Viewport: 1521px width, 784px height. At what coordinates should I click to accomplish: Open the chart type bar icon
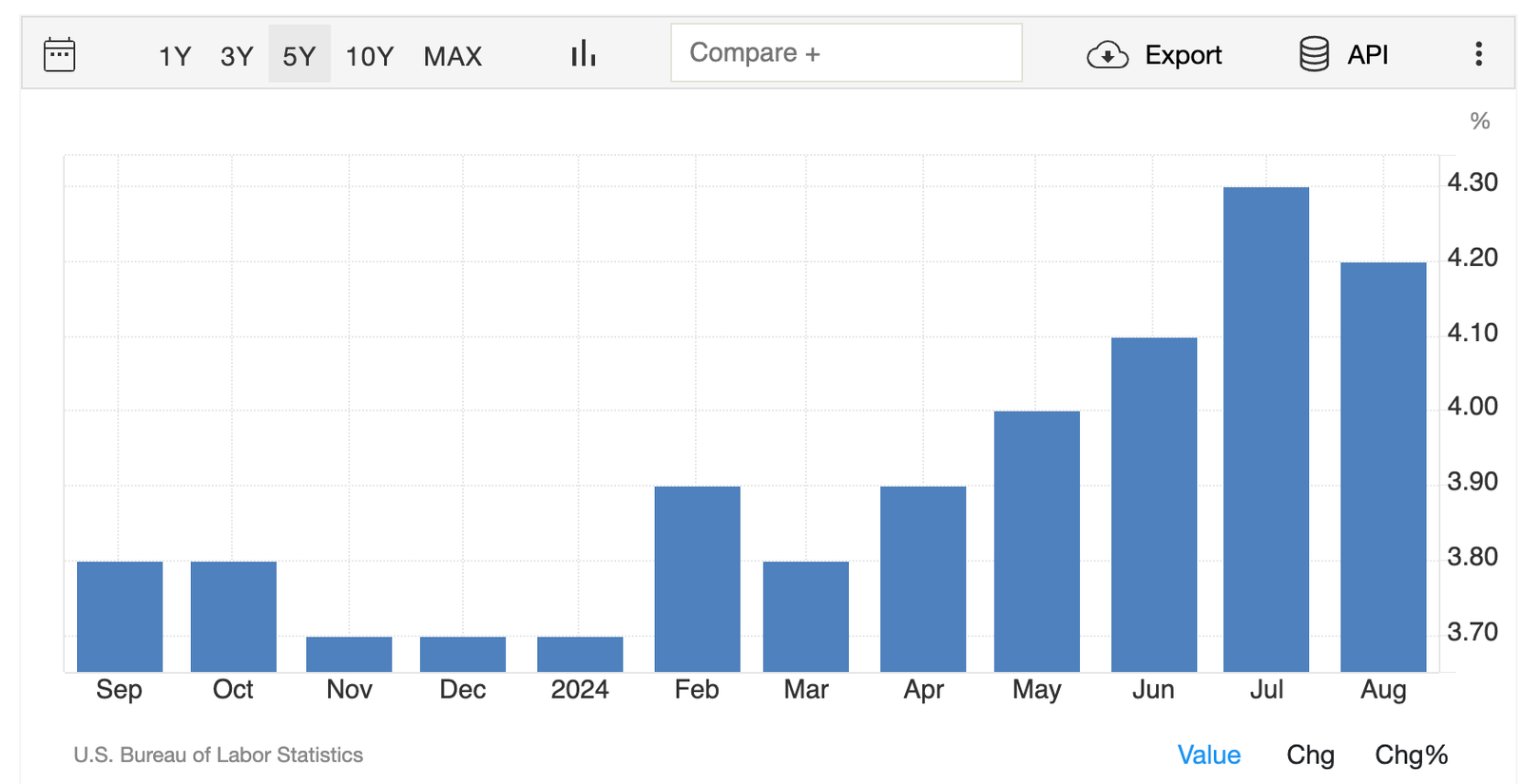click(x=583, y=54)
